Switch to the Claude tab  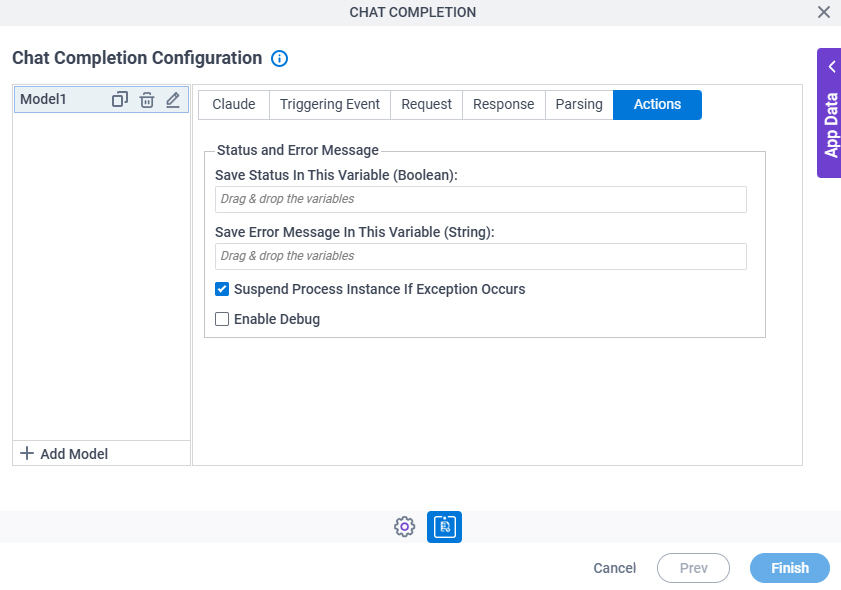point(234,105)
